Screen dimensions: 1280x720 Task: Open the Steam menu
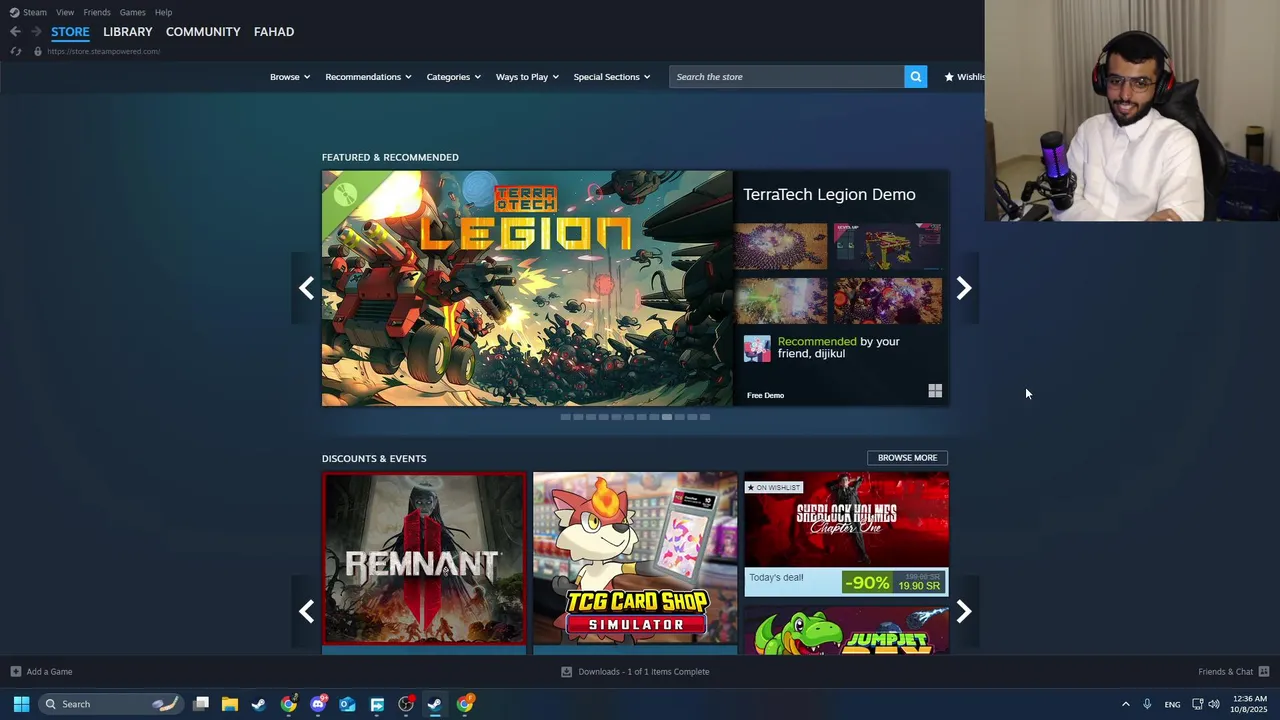tap(35, 12)
